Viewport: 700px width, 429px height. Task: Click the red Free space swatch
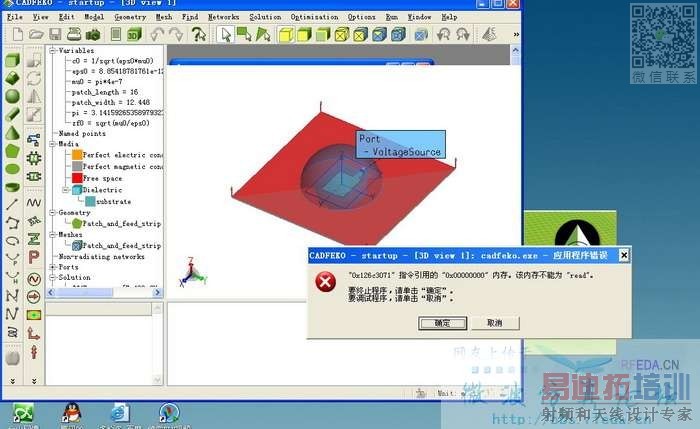click(77, 178)
